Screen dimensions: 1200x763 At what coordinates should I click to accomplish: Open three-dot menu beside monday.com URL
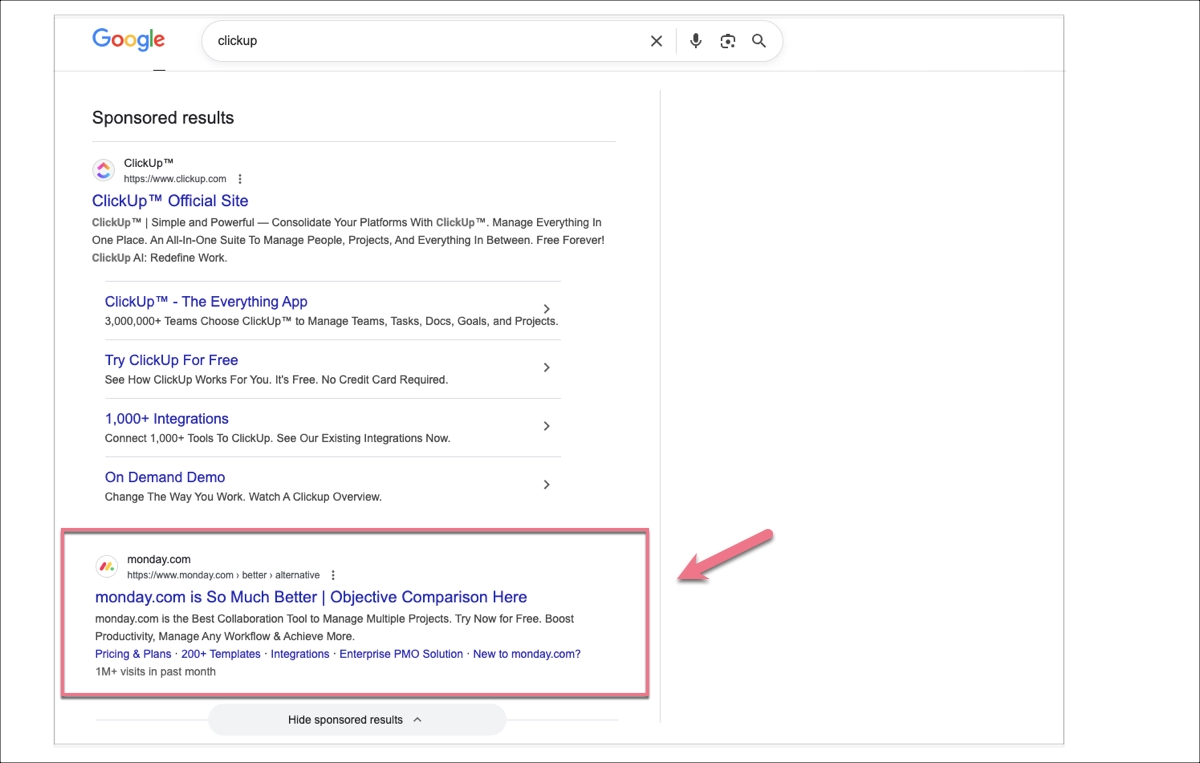coord(333,575)
